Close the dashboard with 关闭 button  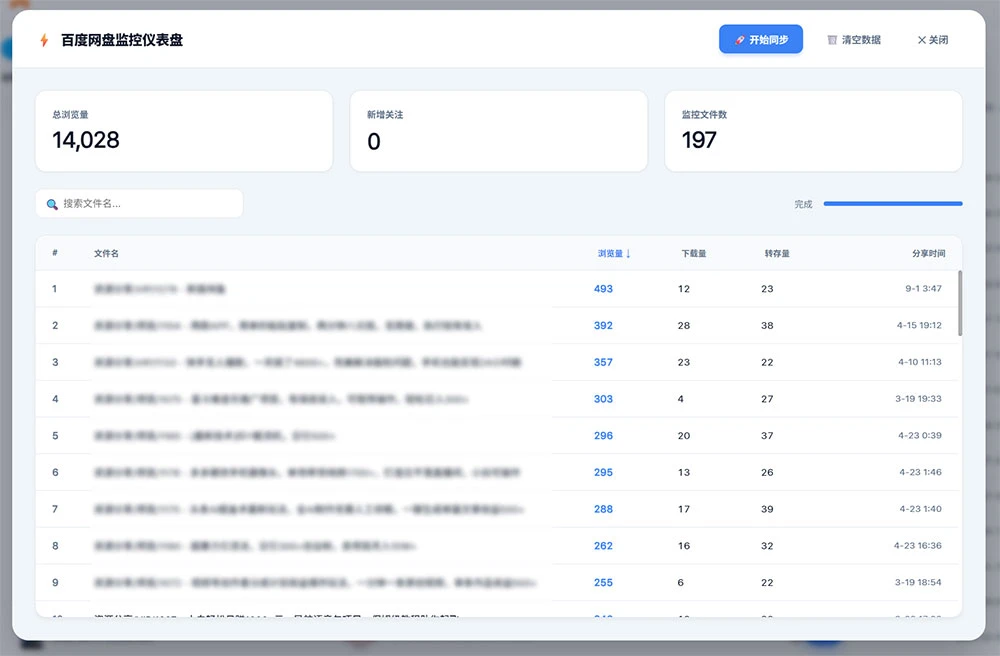tap(932, 40)
